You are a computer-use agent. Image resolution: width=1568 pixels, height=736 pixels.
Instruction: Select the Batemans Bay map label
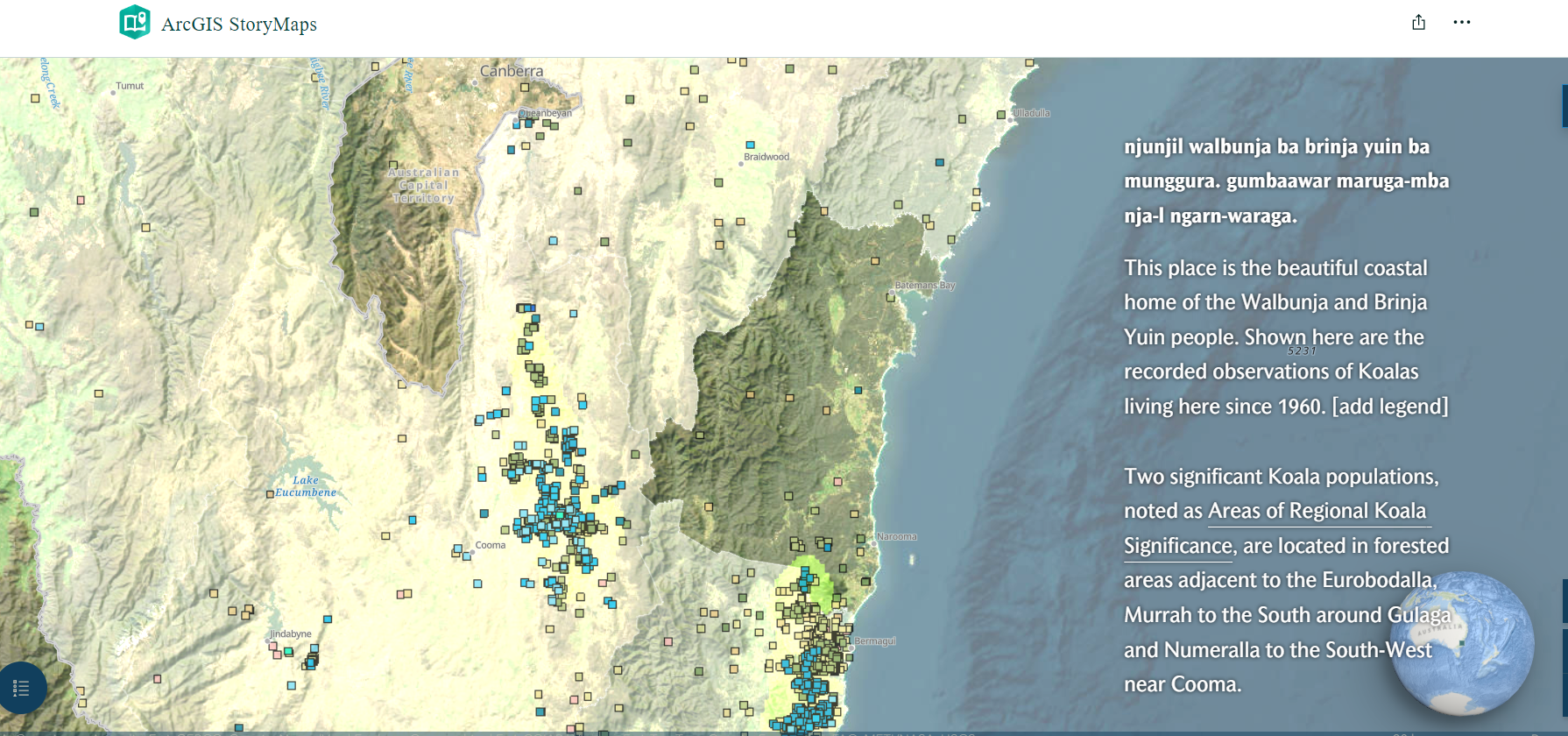(x=924, y=286)
